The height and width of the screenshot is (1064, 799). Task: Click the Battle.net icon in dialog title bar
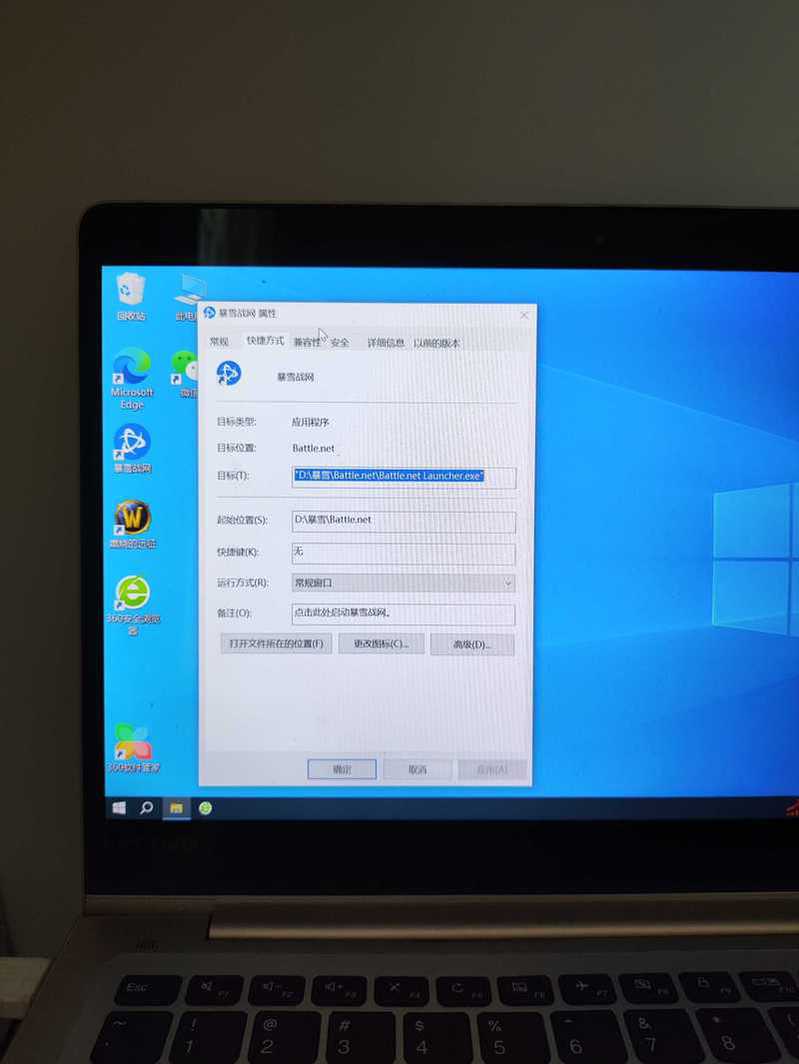pos(209,312)
